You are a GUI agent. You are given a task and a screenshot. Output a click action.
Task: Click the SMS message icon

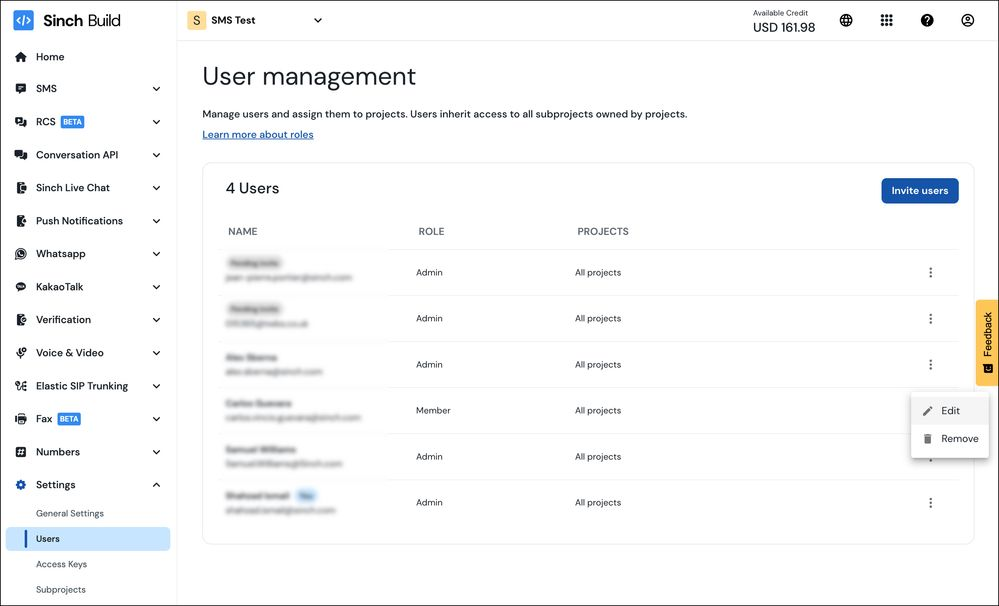(21, 89)
